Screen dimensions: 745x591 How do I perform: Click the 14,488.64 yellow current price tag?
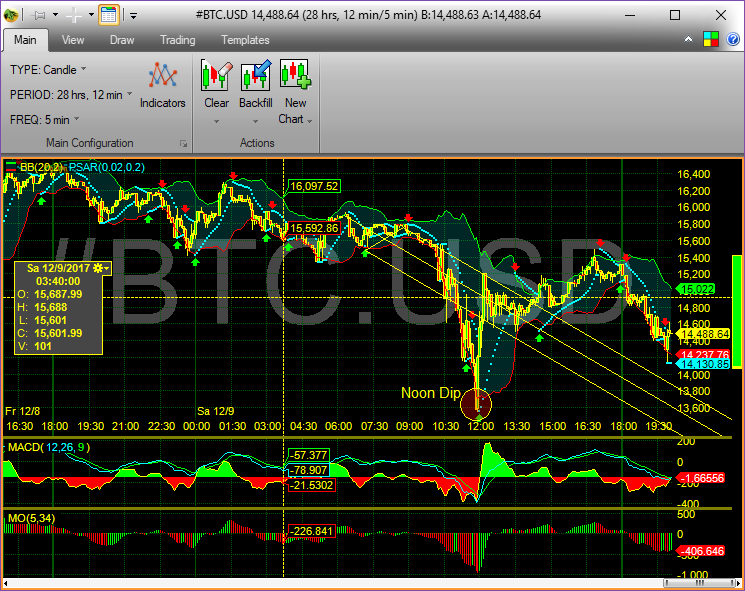(x=703, y=334)
